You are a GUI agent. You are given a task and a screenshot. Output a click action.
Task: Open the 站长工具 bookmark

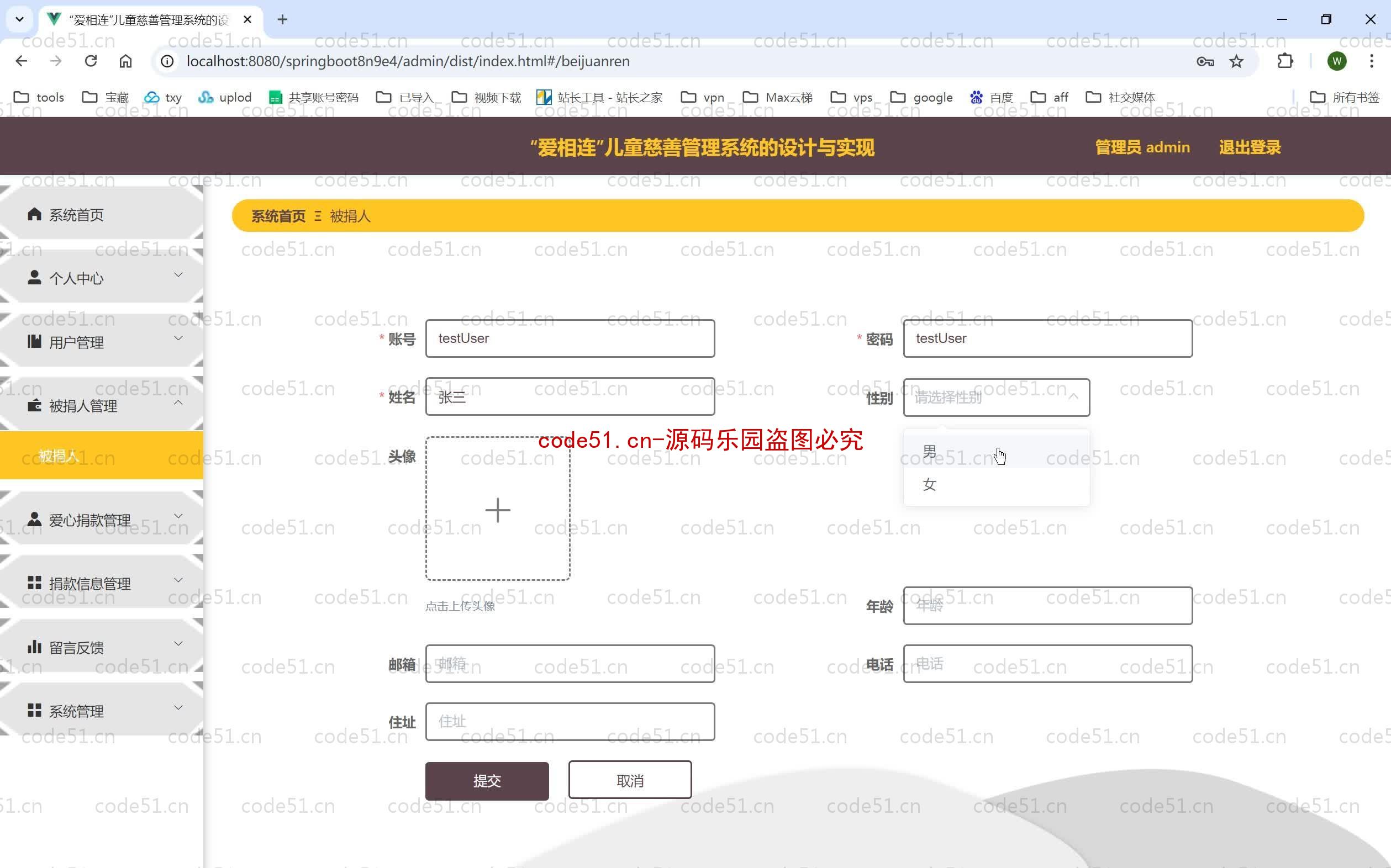pos(599,97)
